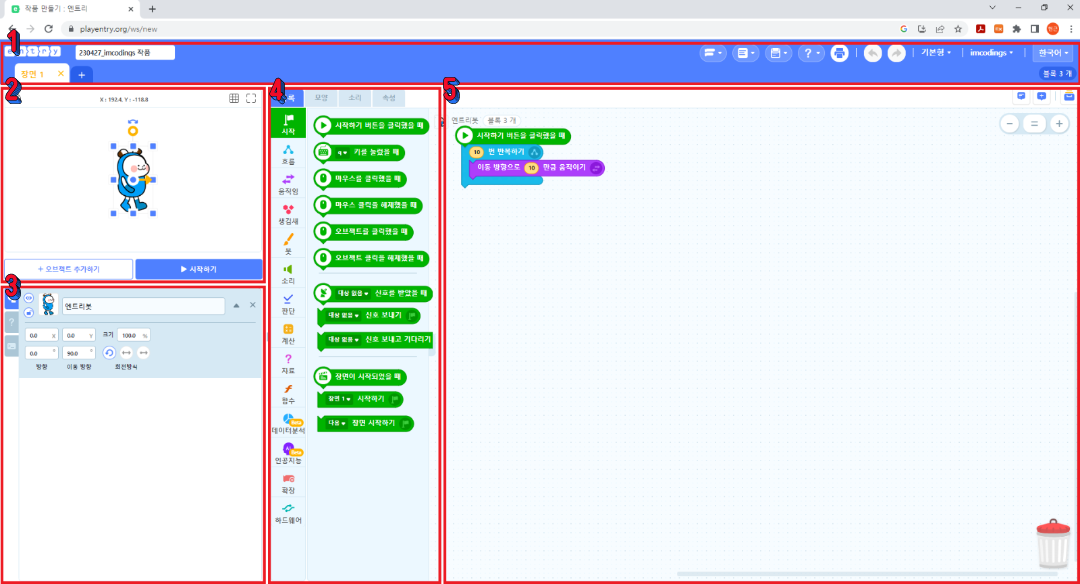This screenshot has height=584, width=1080.
Task: Open the 하드웨어 block category
Action: tap(288, 512)
